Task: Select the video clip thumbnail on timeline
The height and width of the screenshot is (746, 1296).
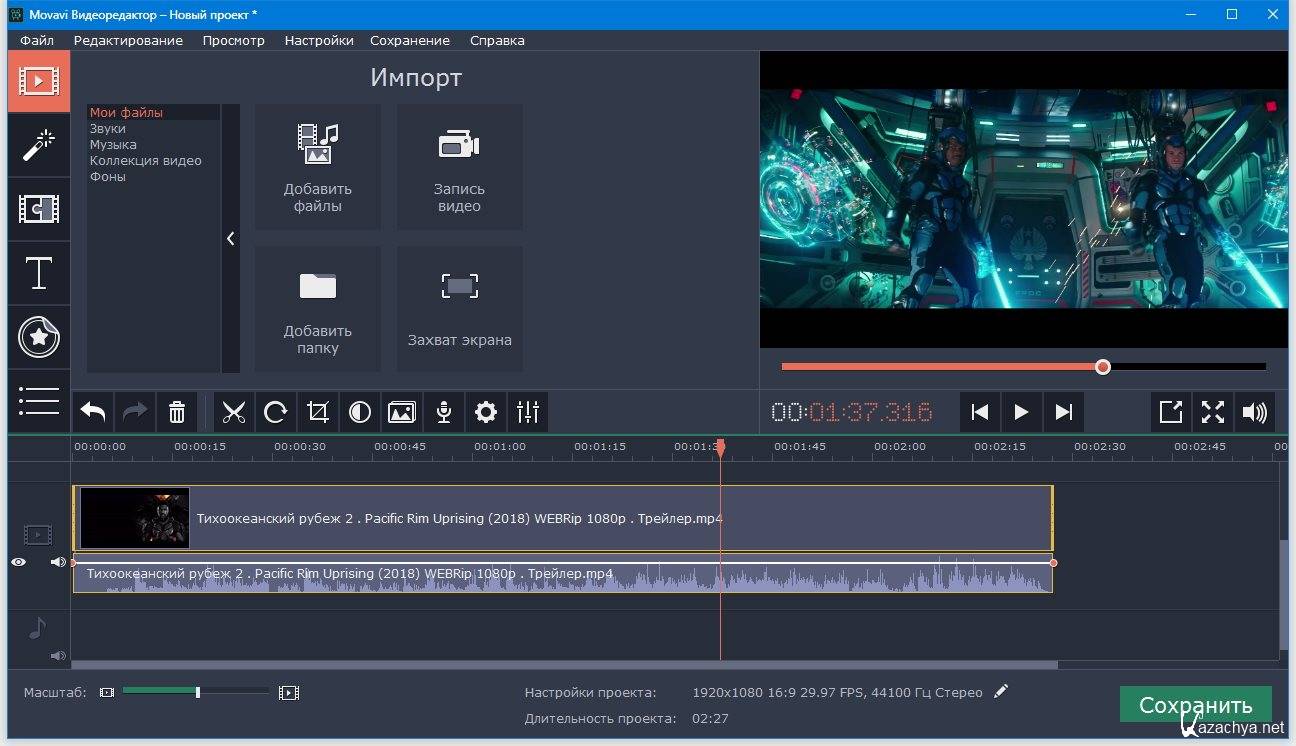Action: (x=135, y=518)
